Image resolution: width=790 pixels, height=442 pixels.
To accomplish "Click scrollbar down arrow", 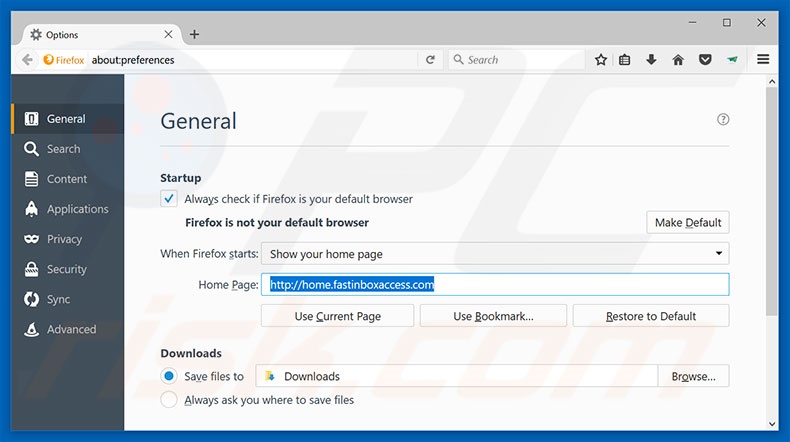I will coord(771,424).
